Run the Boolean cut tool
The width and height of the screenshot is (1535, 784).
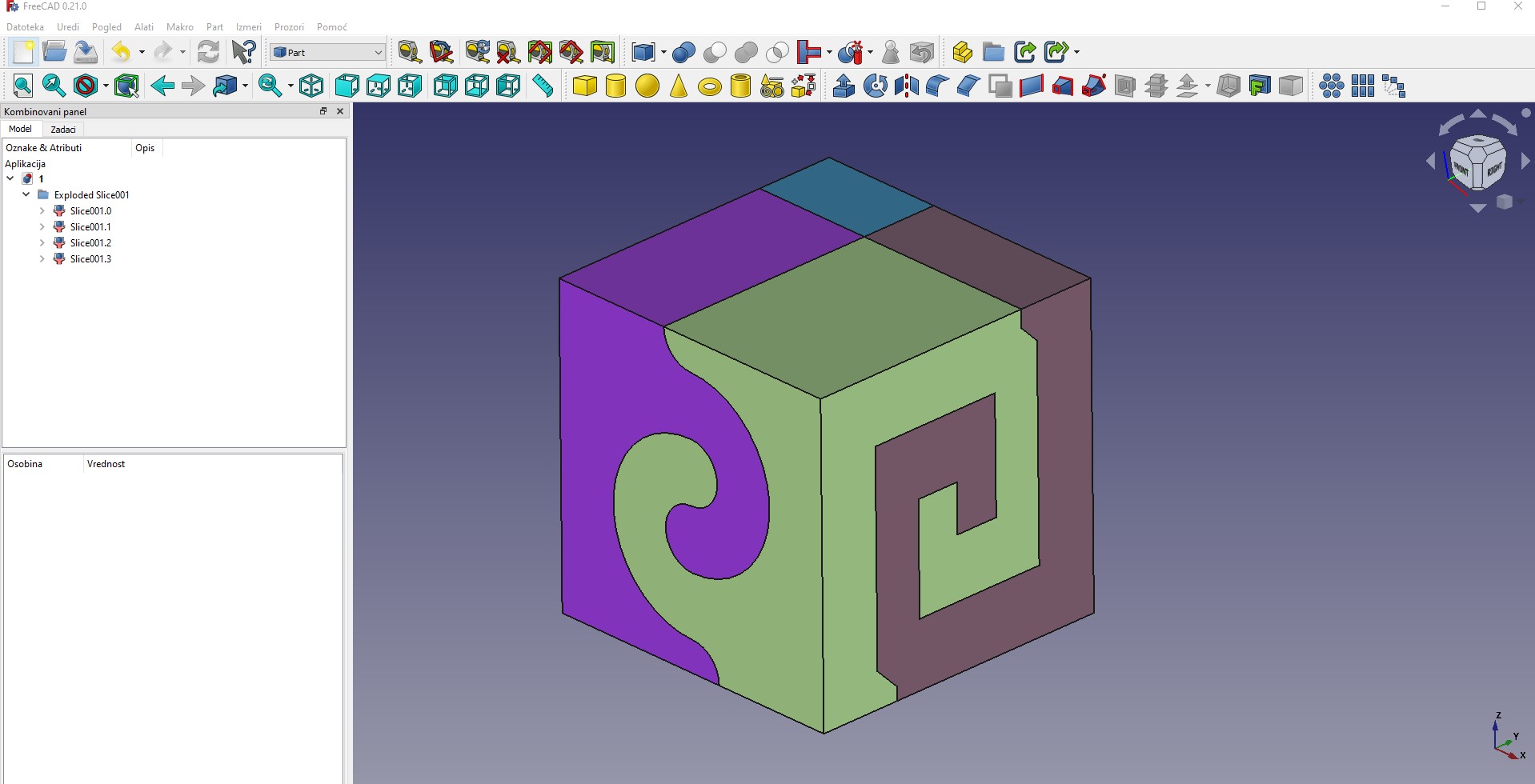(x=715, y=52)
